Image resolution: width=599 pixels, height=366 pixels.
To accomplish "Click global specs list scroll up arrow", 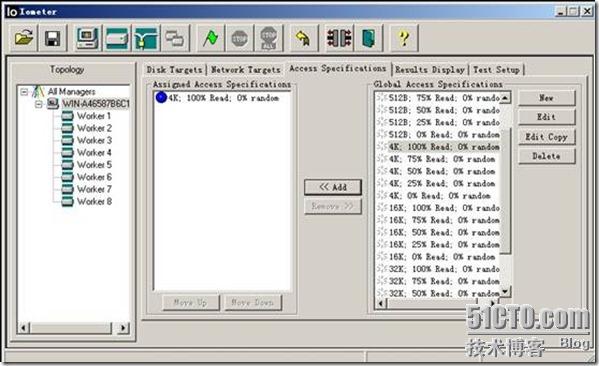I will (x=505, y=98).
